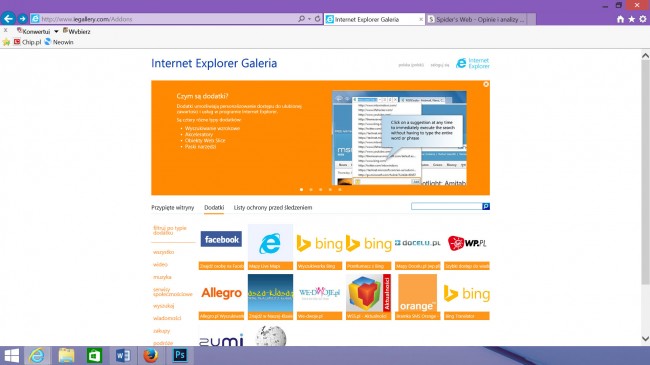The width and height of the screenshot is (650, 365).
Task: Expand the Konwertuj dropdown arrow
Action: 56,32
